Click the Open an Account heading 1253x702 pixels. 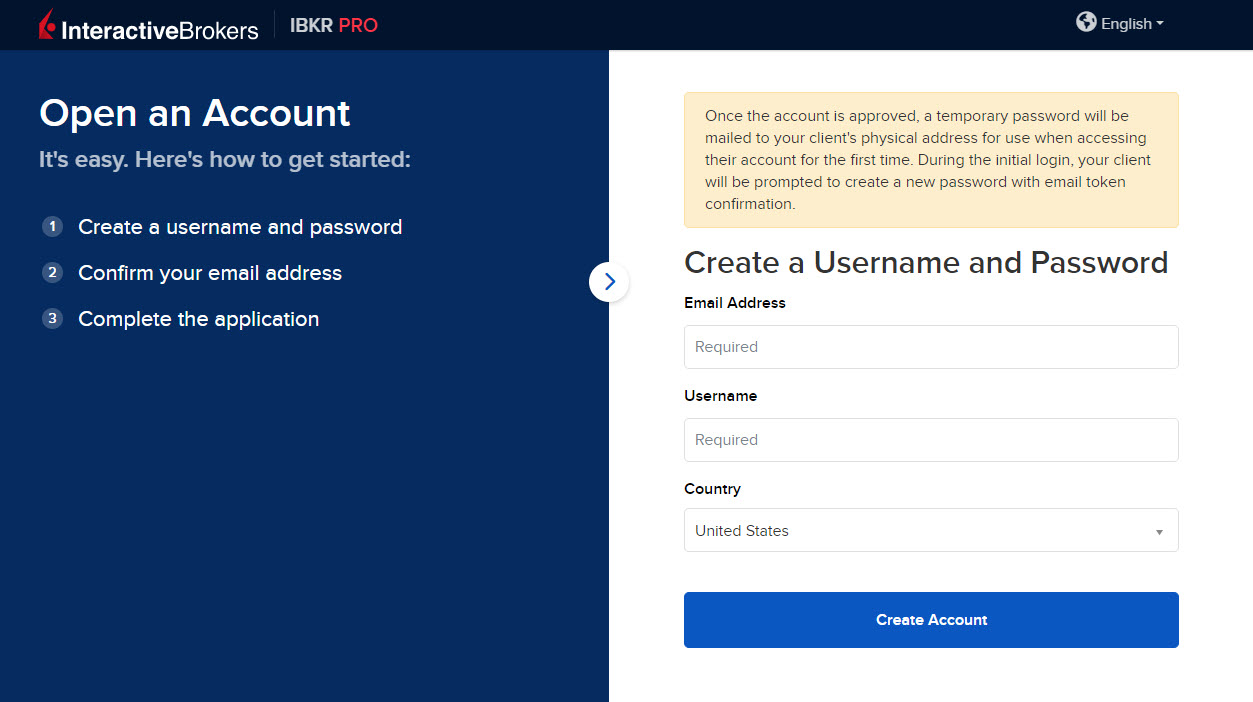click(x=194, y=113)
